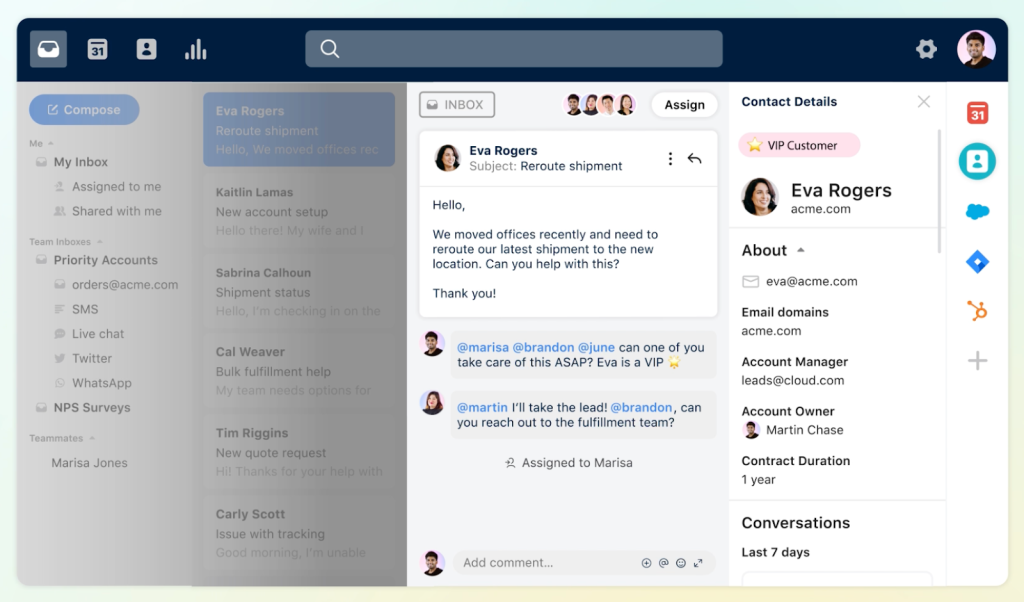Open the calendar icon in top navigation
The width and height of the screenshot is (1024, 602).
click(x=97, y=49)
